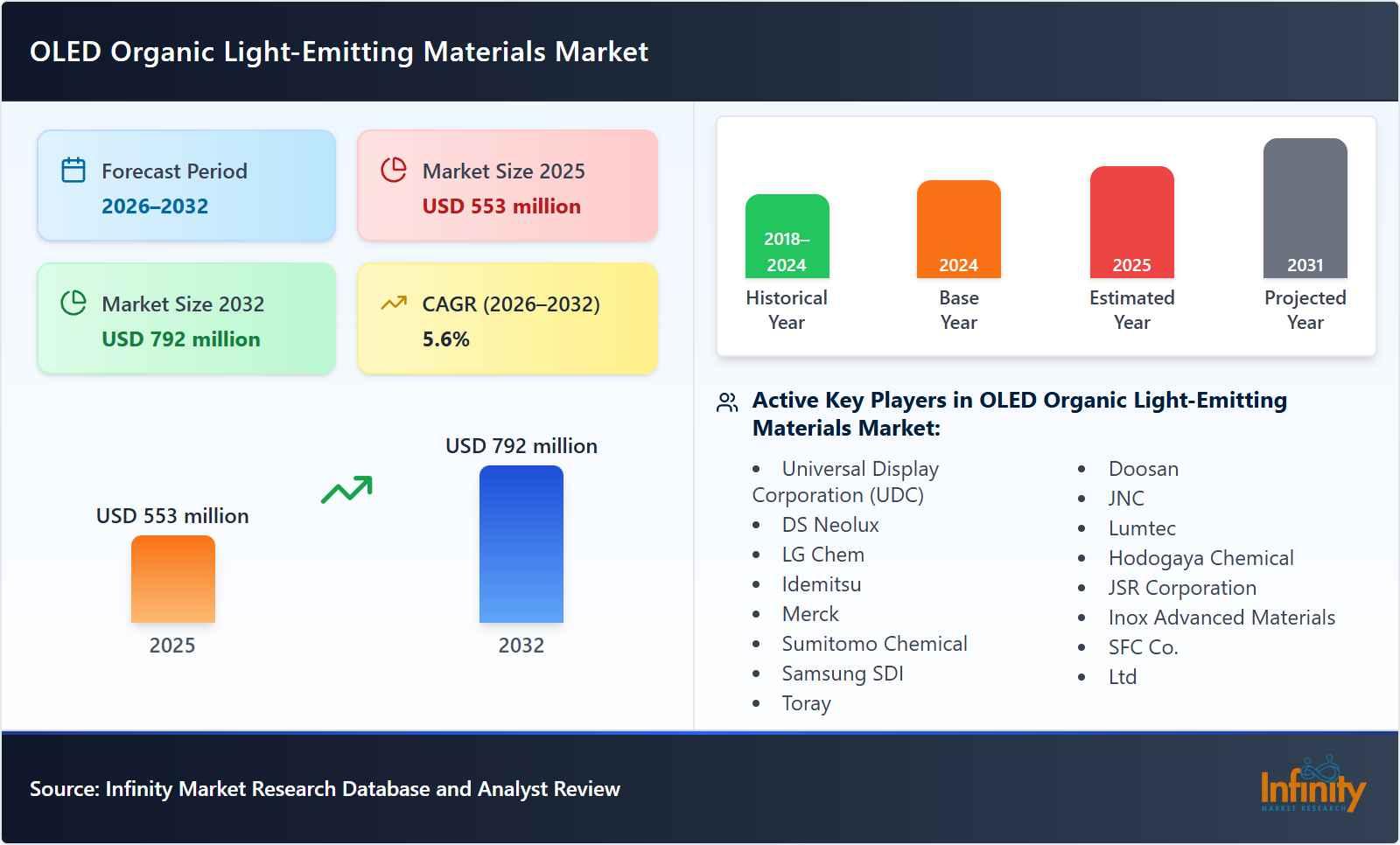This screenshot has height=845, width=1400.
Task: Click the blue 2032 market size bar
Action: tap(521, 544)
